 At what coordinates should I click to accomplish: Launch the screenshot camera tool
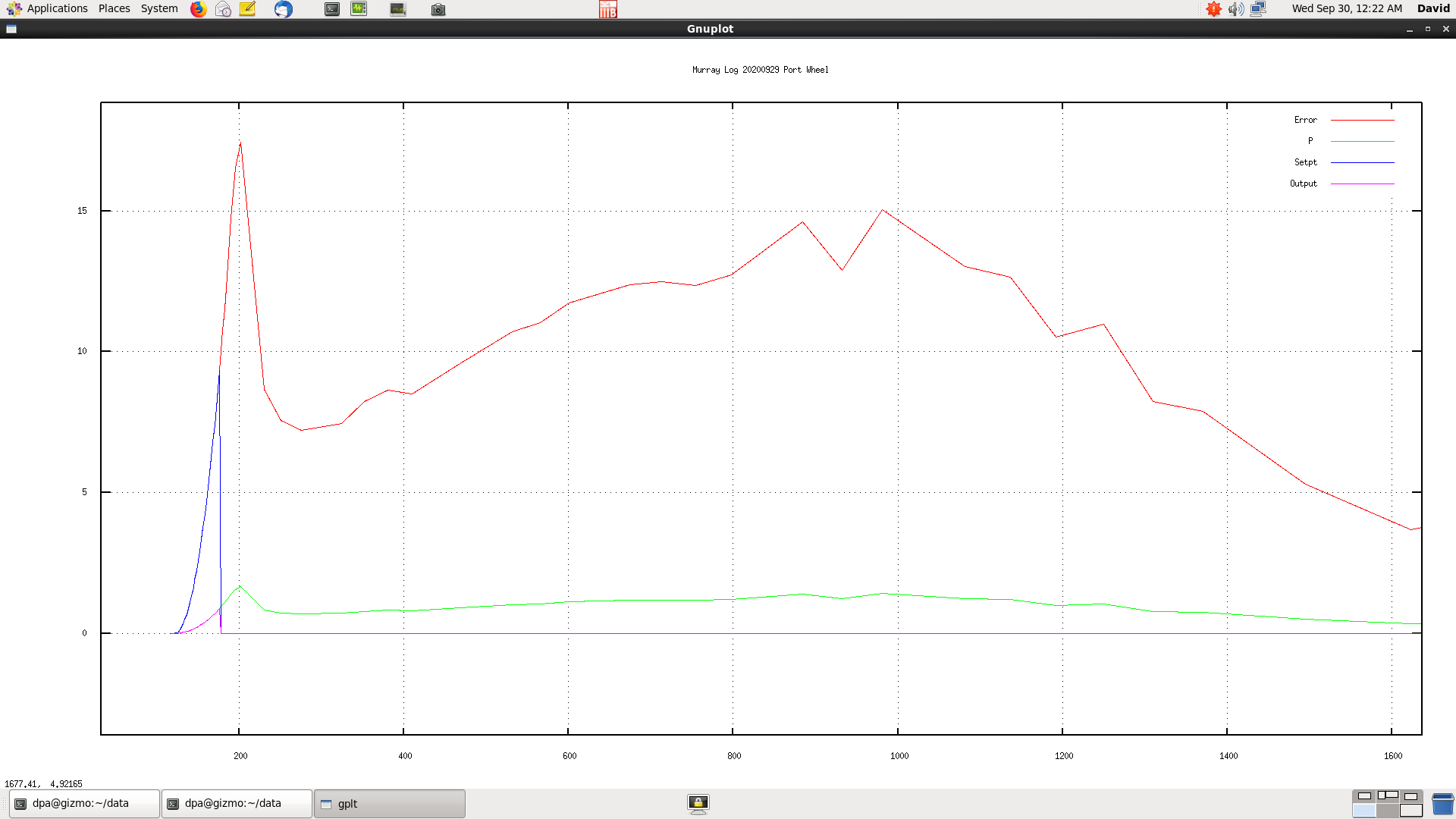438,9
